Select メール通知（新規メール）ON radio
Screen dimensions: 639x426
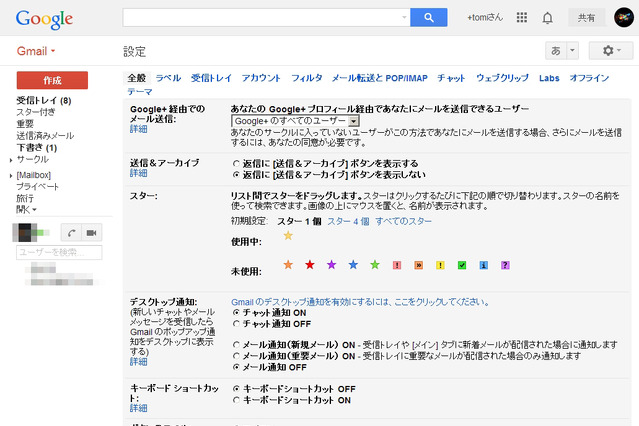(236, 345)
